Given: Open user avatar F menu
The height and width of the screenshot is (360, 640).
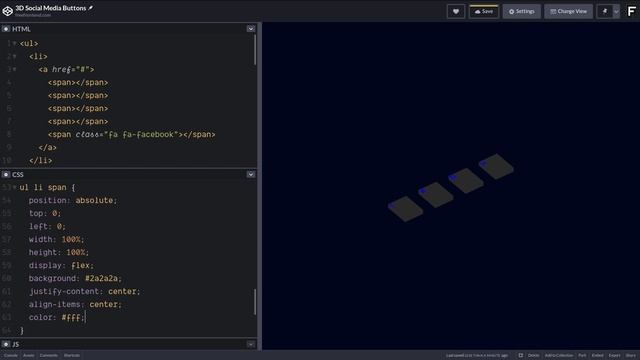Looking at the screenshot, I should (x=631, y=11).
